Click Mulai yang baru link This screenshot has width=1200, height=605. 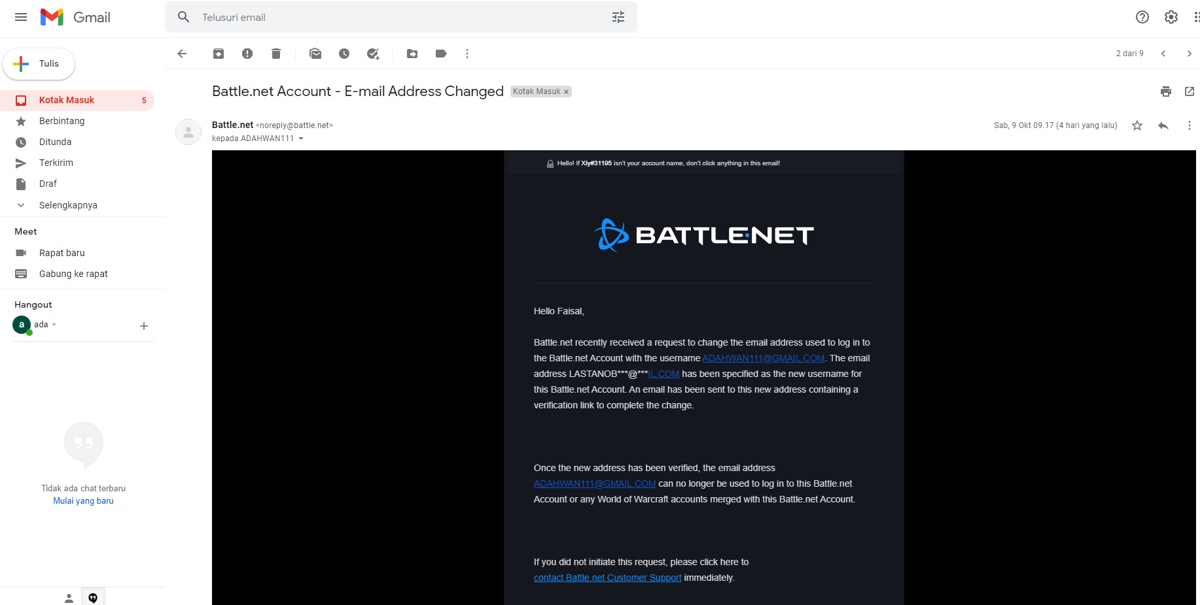[x=83, y=501]
